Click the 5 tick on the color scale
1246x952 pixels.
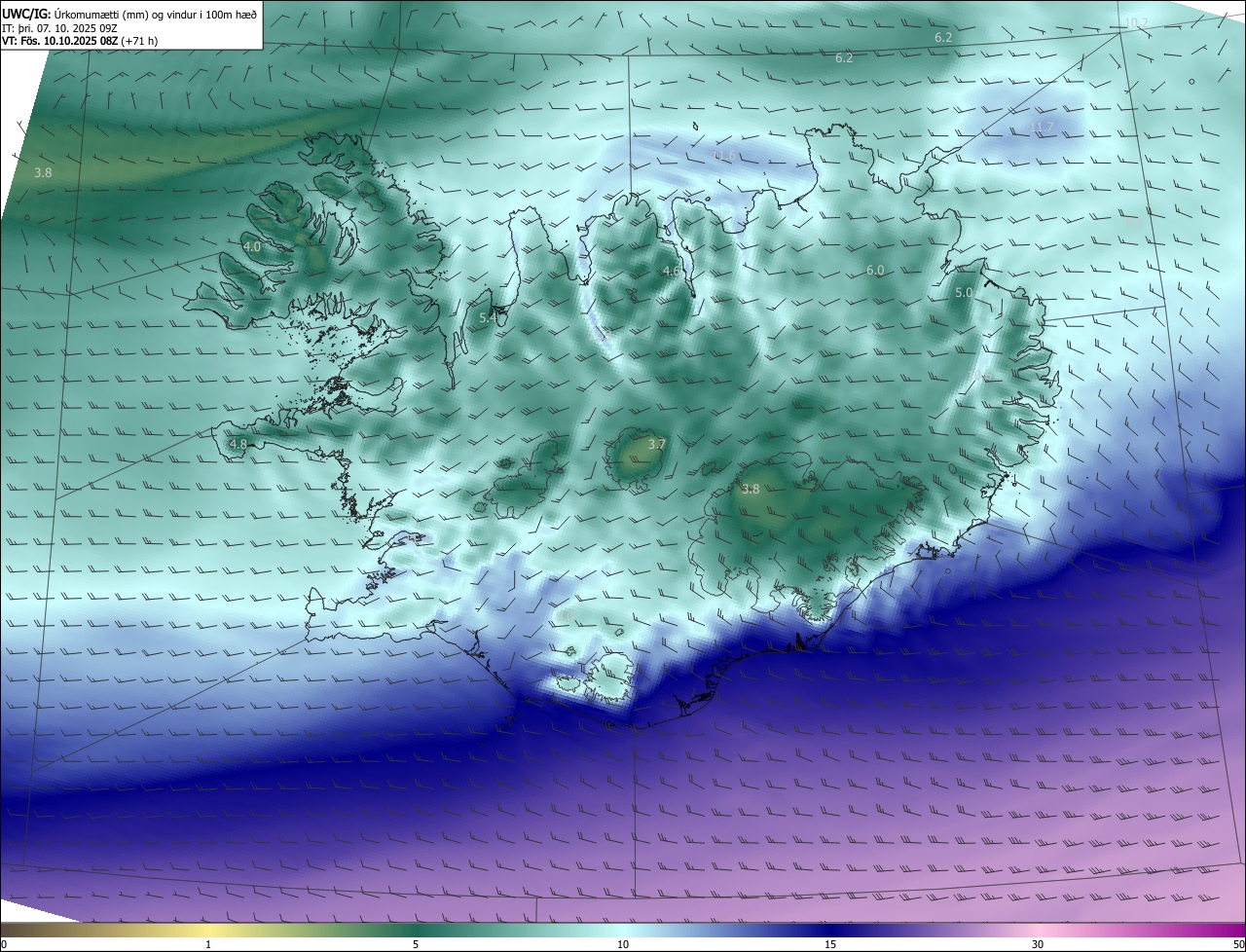tap(416, 944)
